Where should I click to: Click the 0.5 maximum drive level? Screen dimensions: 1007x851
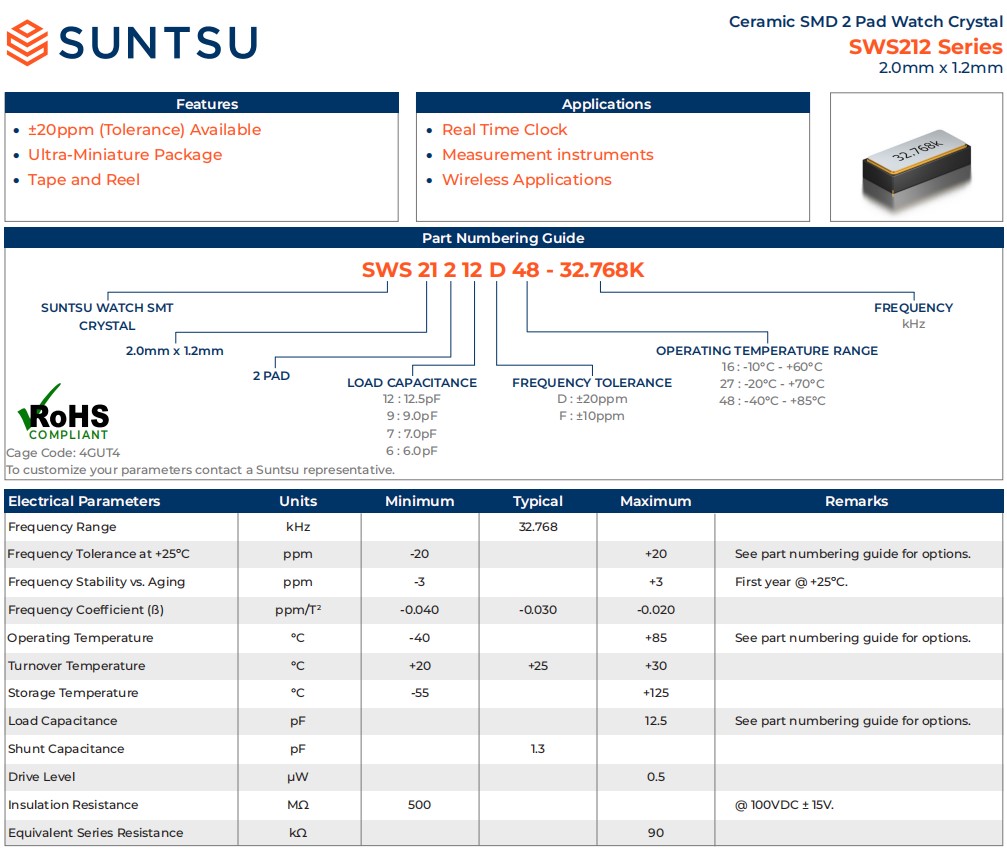[x=656, y=776]
